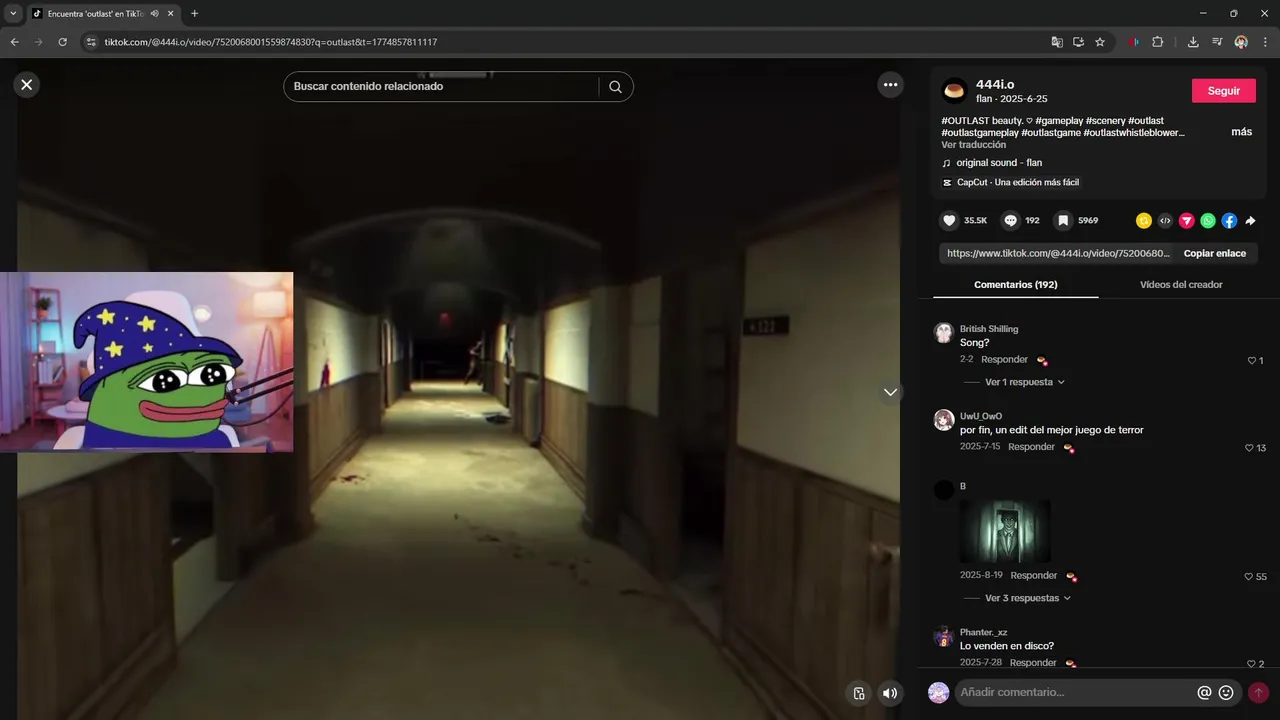The image size is (1280, 720).
Task: Open a new browser tab
Action: click(x=194, y=14)
